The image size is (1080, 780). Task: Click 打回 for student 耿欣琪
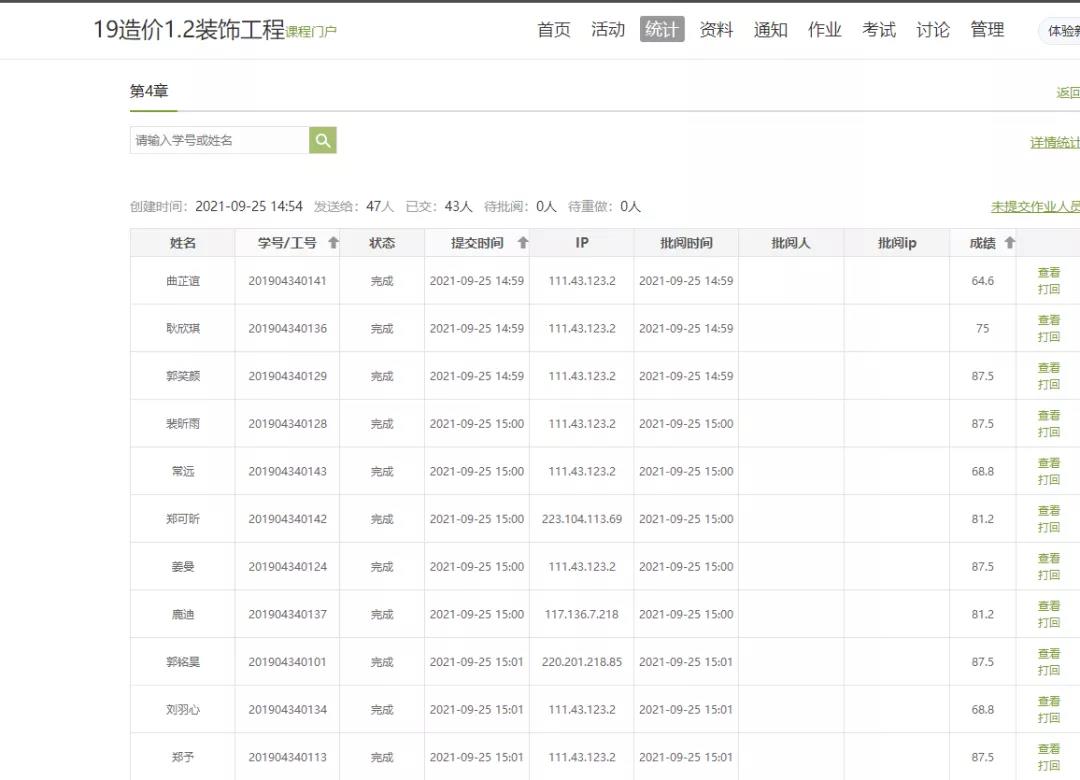tap(1048, 337)
